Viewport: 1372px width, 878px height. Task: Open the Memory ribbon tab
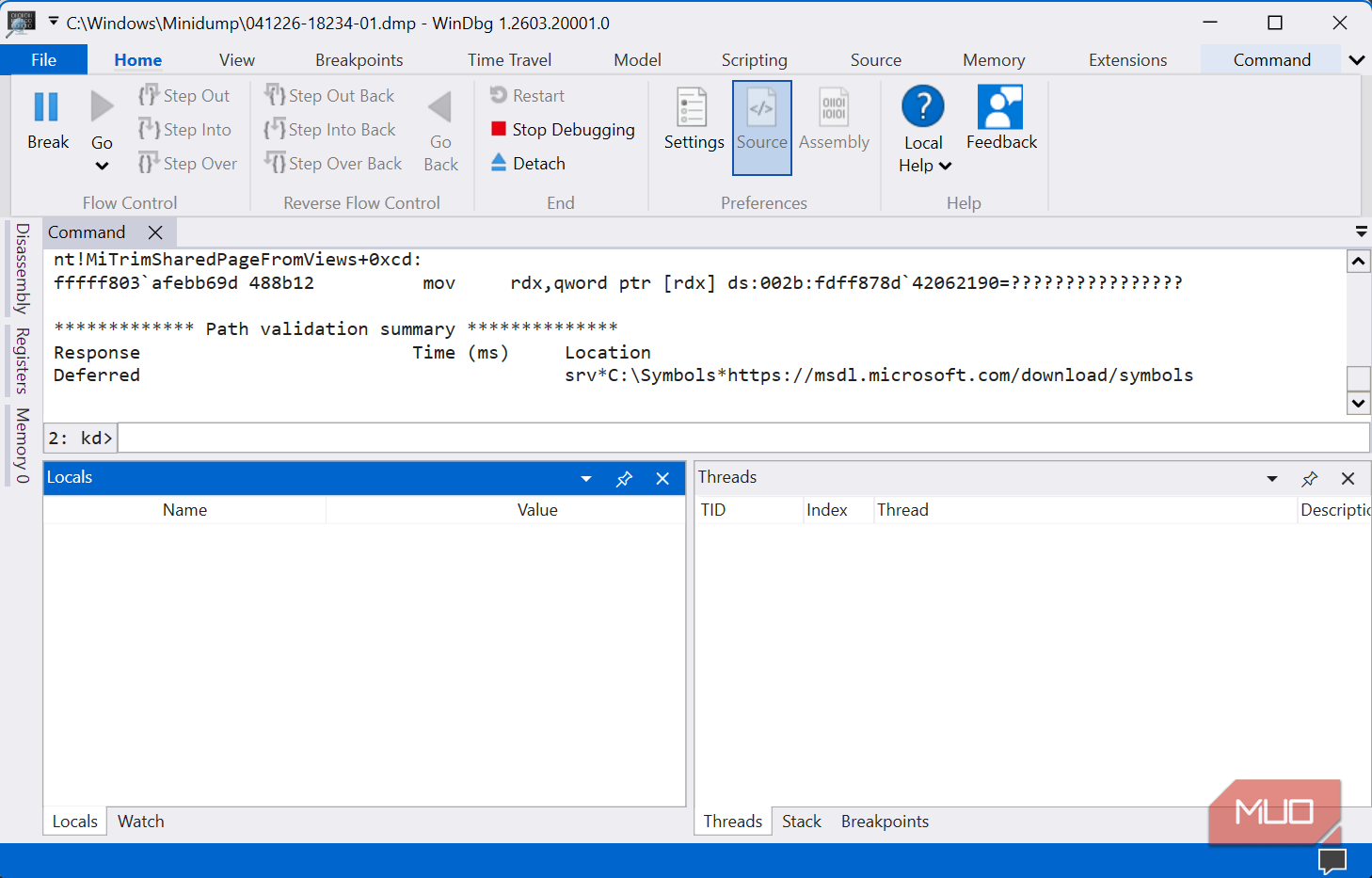[x=994, y=59]
